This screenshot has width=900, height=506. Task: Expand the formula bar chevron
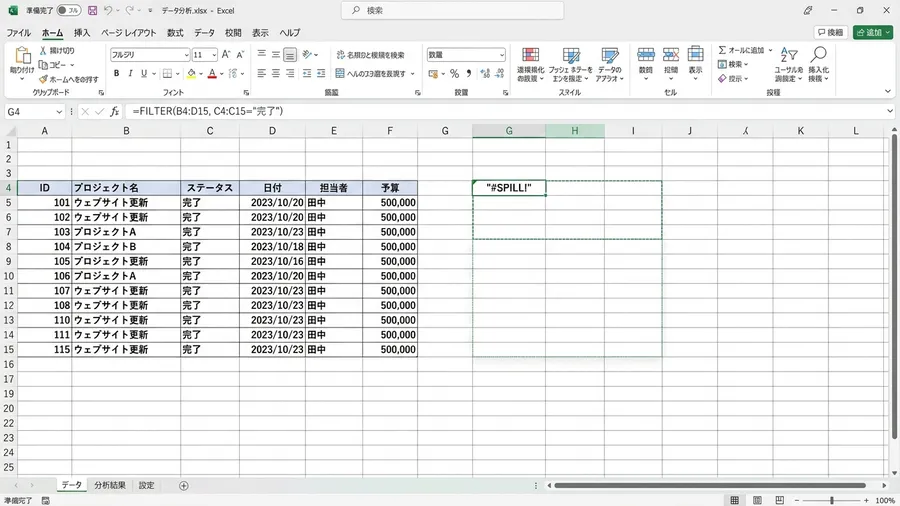point(890,111)
